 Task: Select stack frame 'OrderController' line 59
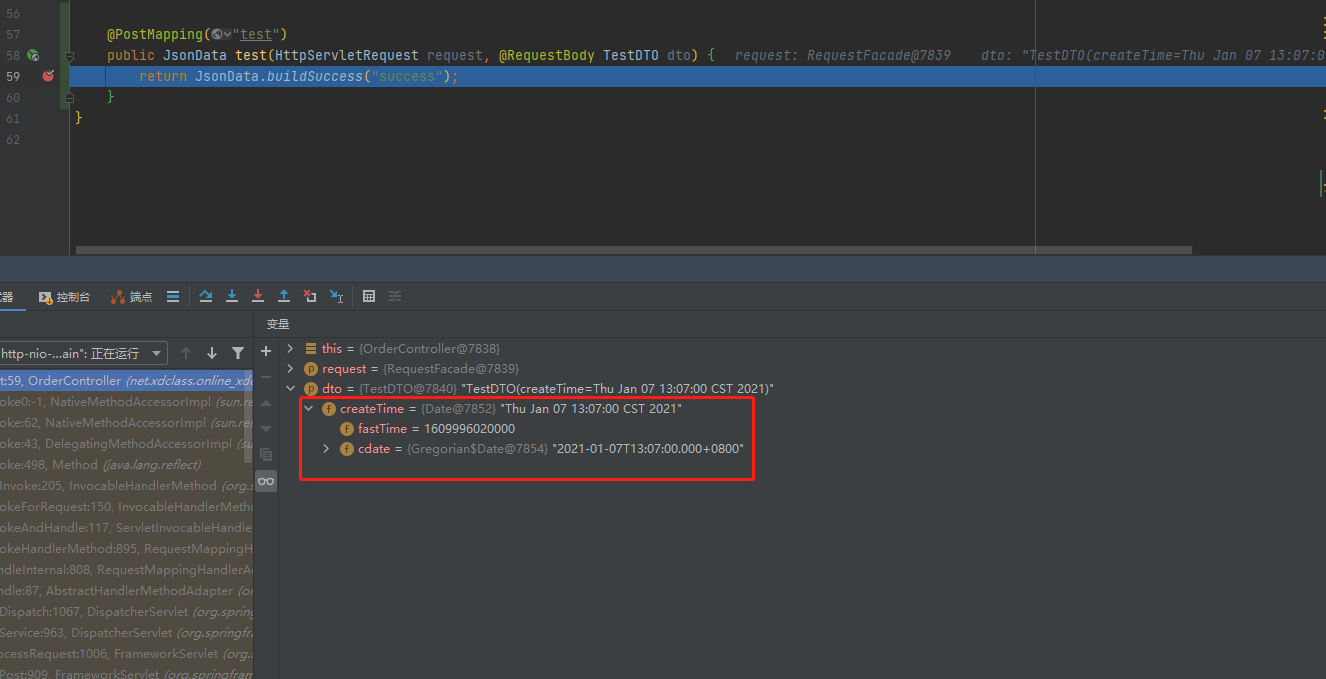click(x=126, y=381)
